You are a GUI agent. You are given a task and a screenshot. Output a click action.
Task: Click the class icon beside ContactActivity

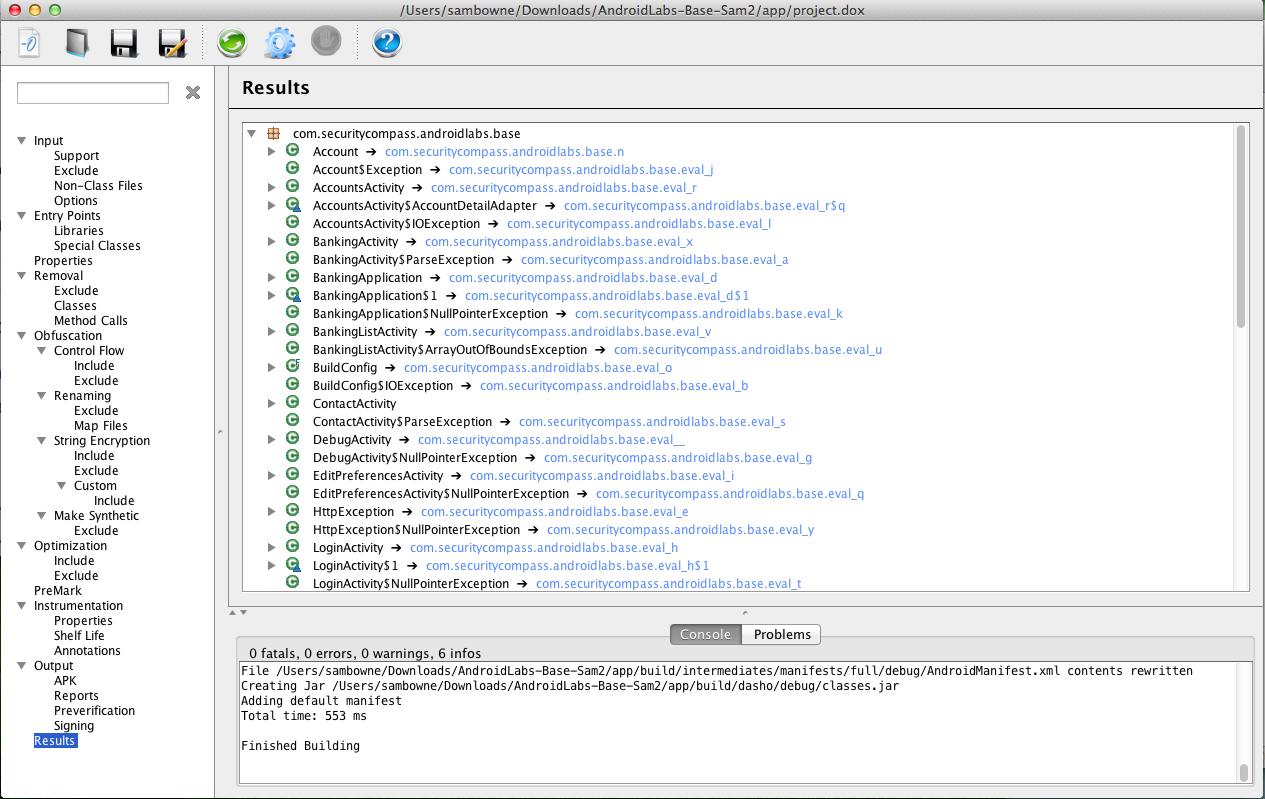(x=293, y=403)
